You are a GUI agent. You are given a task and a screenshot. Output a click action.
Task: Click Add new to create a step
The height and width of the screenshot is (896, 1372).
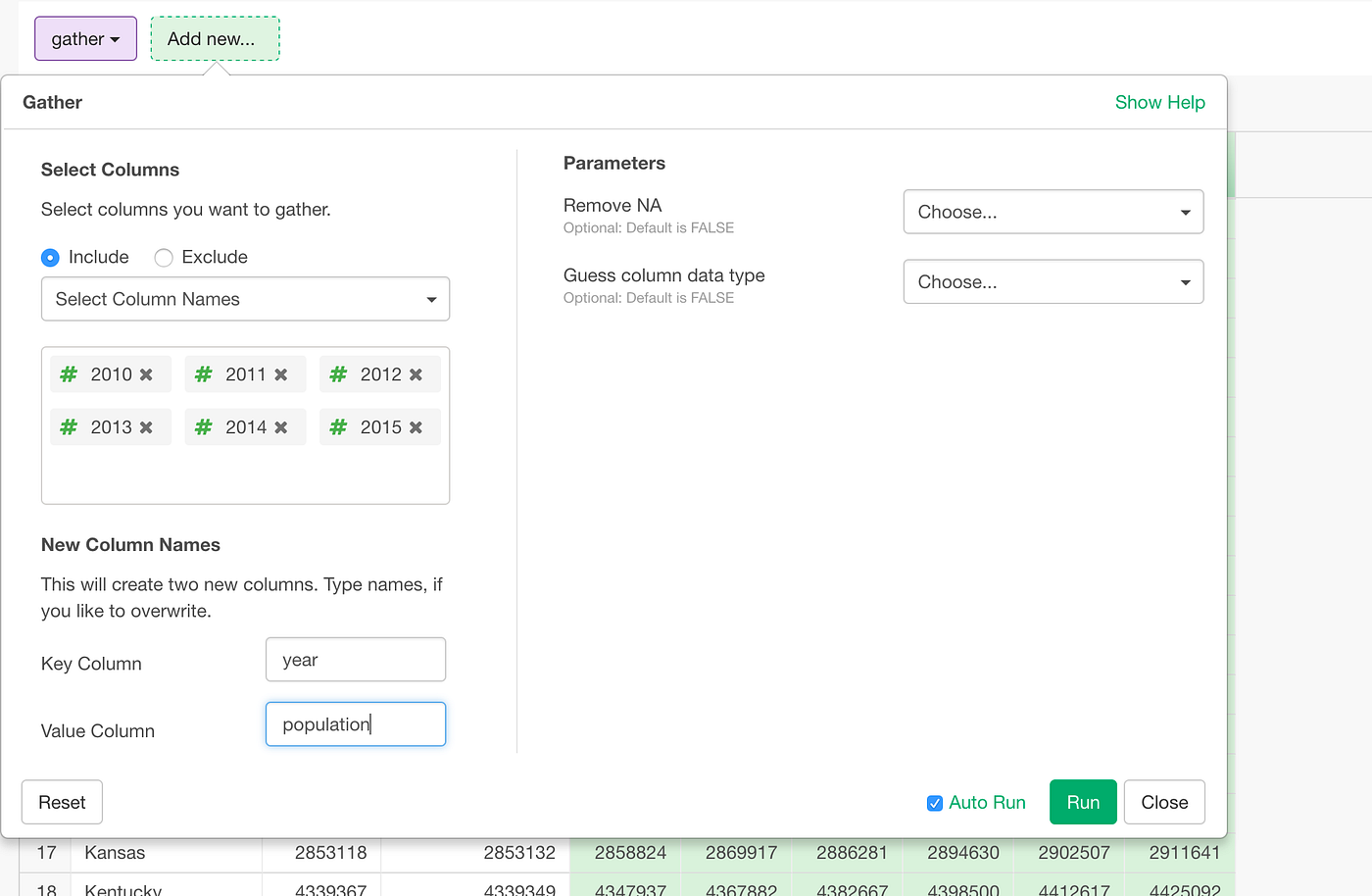point(215,38)
